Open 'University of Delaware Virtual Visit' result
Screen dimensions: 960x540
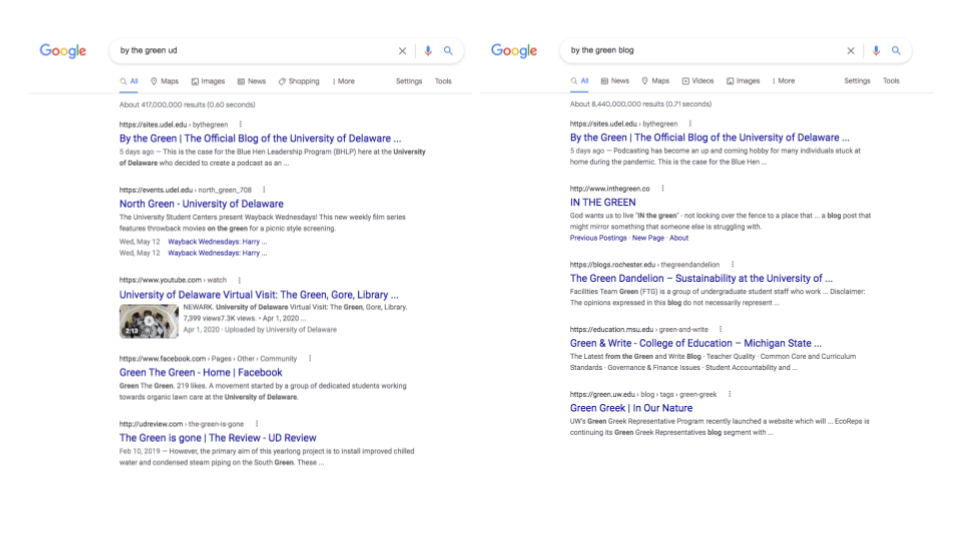click(259, 294)
